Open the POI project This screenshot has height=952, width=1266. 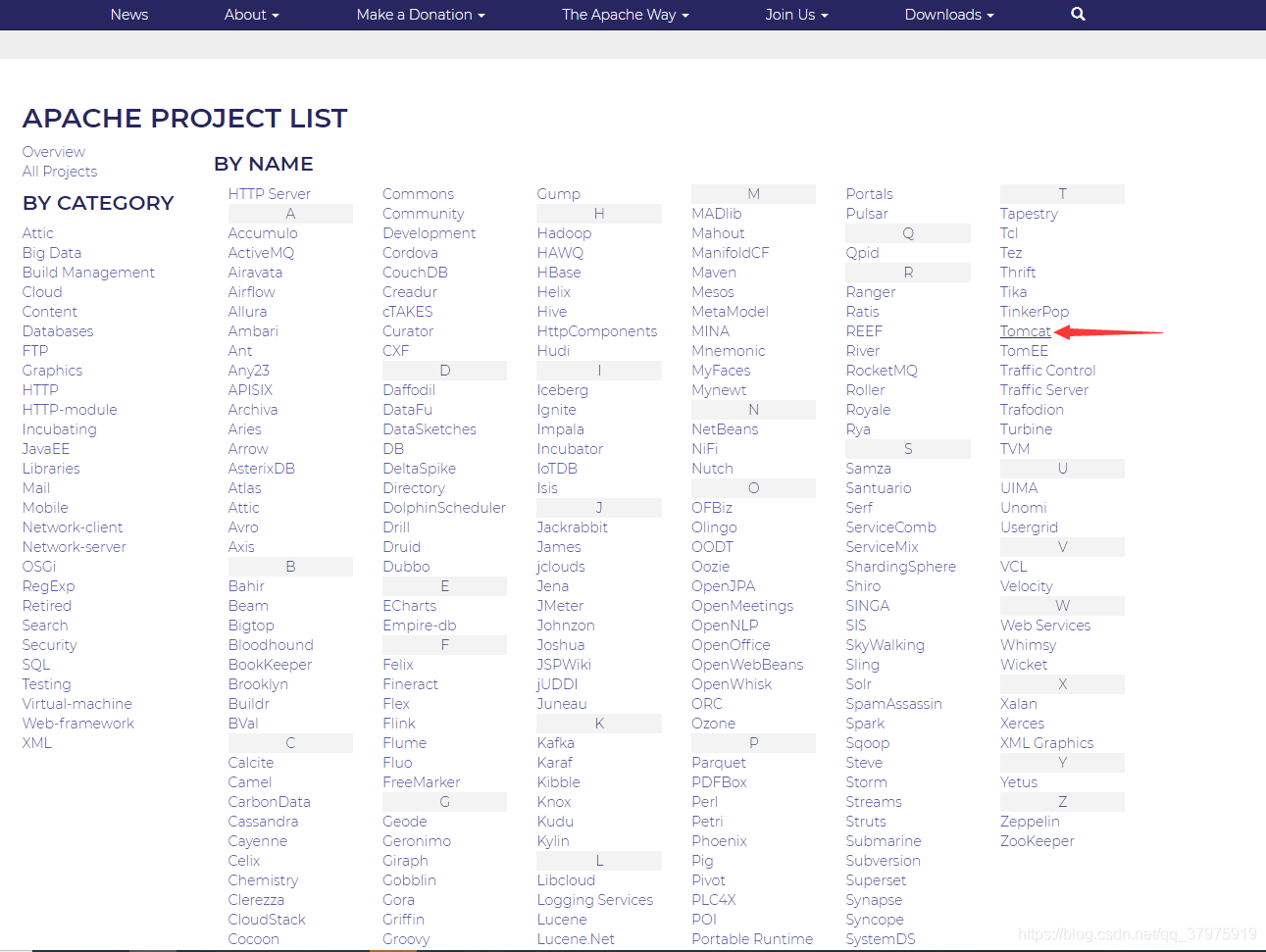coord(704,920)
